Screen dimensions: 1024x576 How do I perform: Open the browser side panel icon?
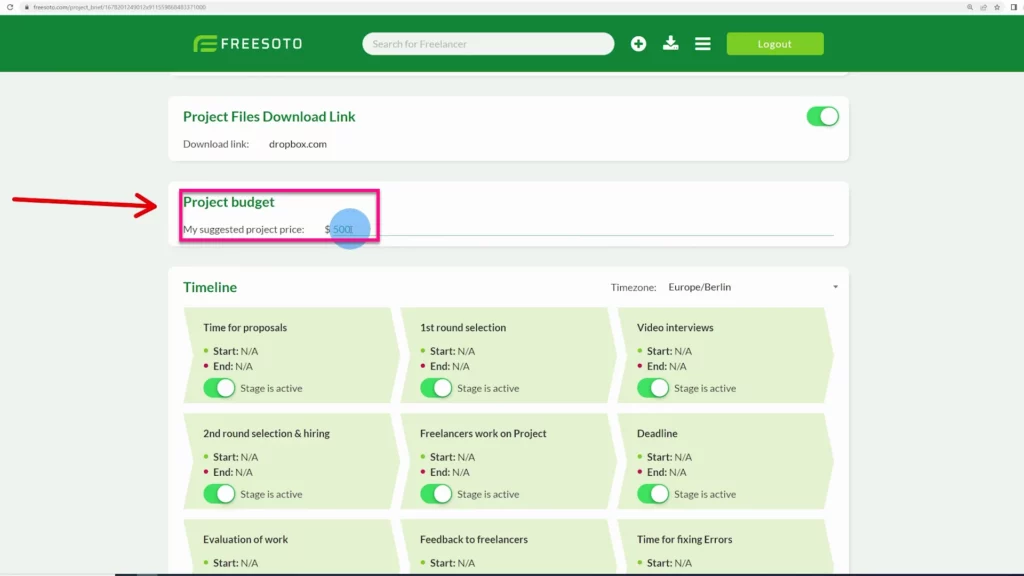1014,7
